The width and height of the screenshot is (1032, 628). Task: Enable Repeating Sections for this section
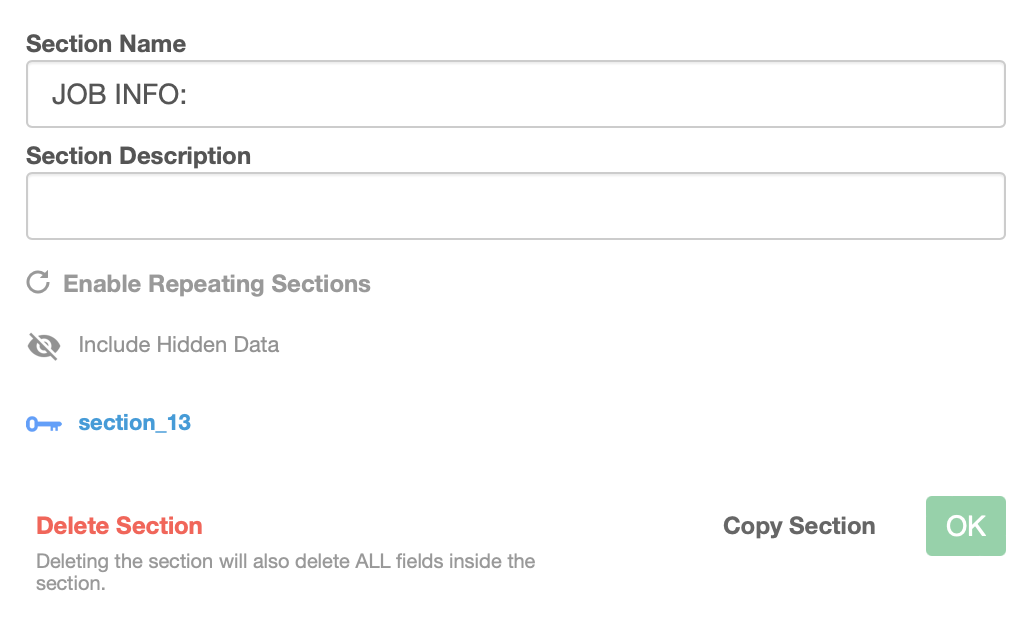click(216, 283)
